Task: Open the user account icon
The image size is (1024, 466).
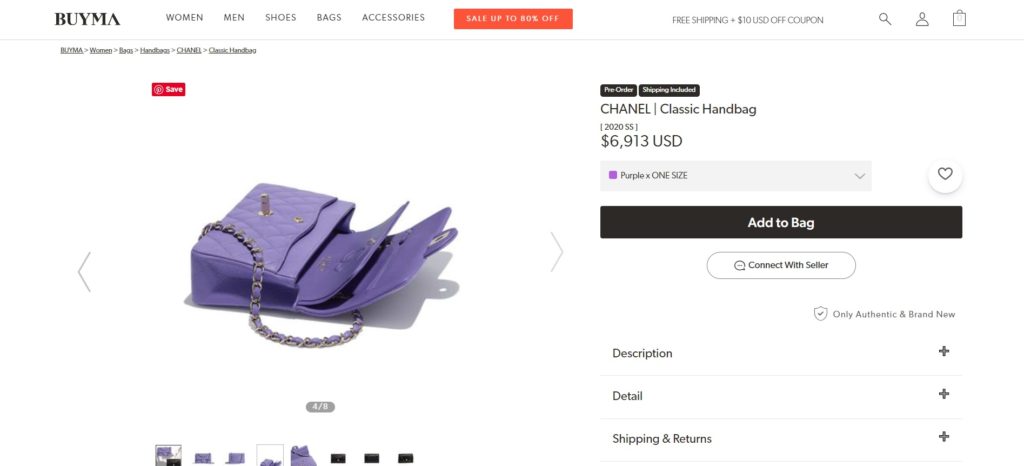Action: 922,19
